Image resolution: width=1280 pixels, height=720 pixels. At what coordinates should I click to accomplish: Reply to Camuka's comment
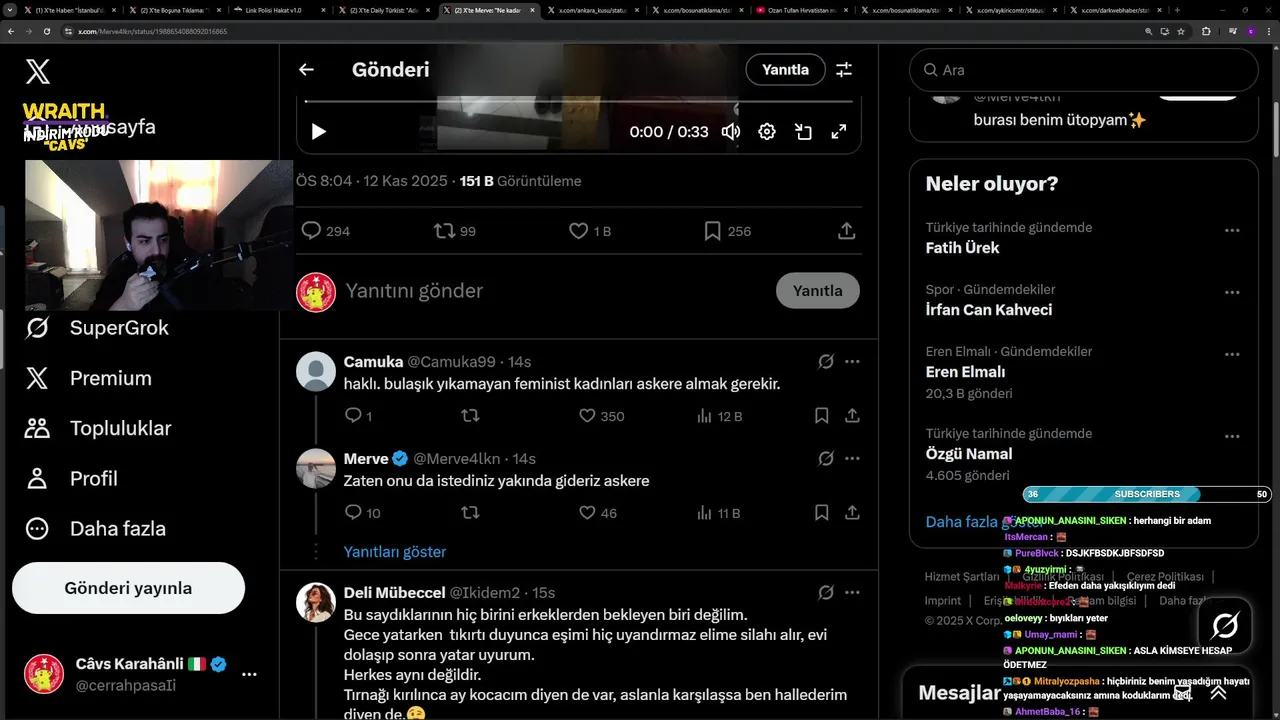[358, 416]
